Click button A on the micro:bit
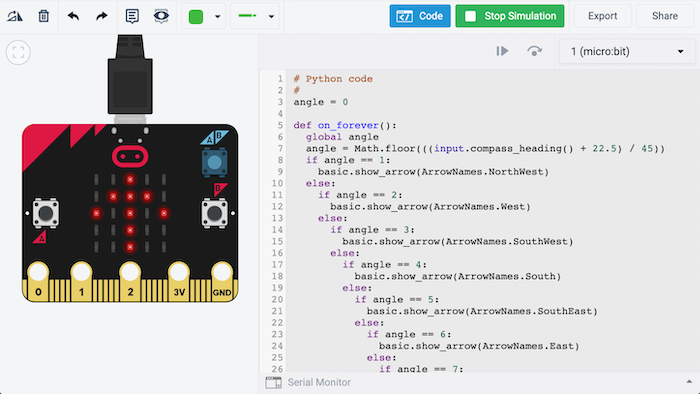The height and width of the screenshot is (394, 700). 46,213
